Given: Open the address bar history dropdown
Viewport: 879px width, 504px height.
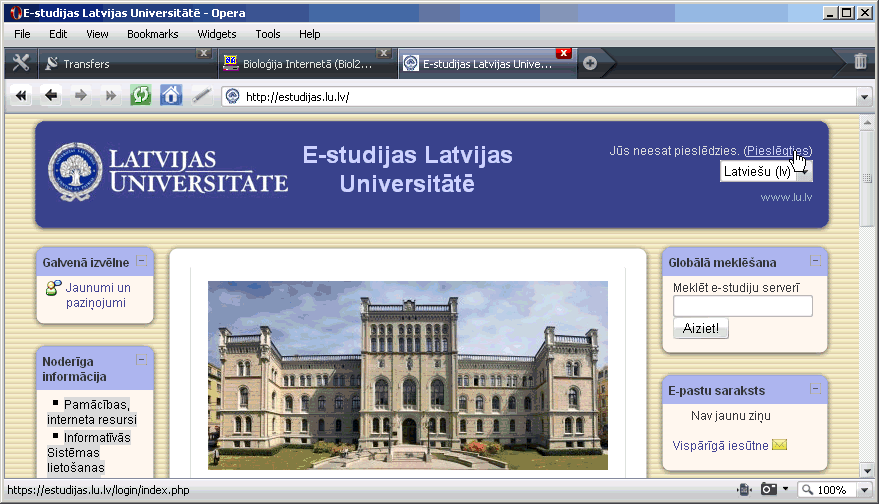Looking at the screenshot, I should click(864, 97).
